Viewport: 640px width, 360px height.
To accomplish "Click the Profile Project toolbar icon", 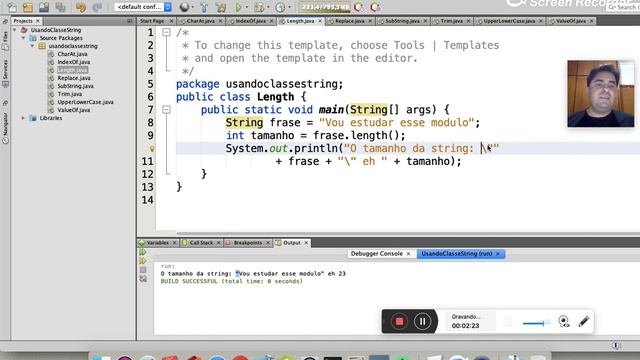I will click(280, 7).
